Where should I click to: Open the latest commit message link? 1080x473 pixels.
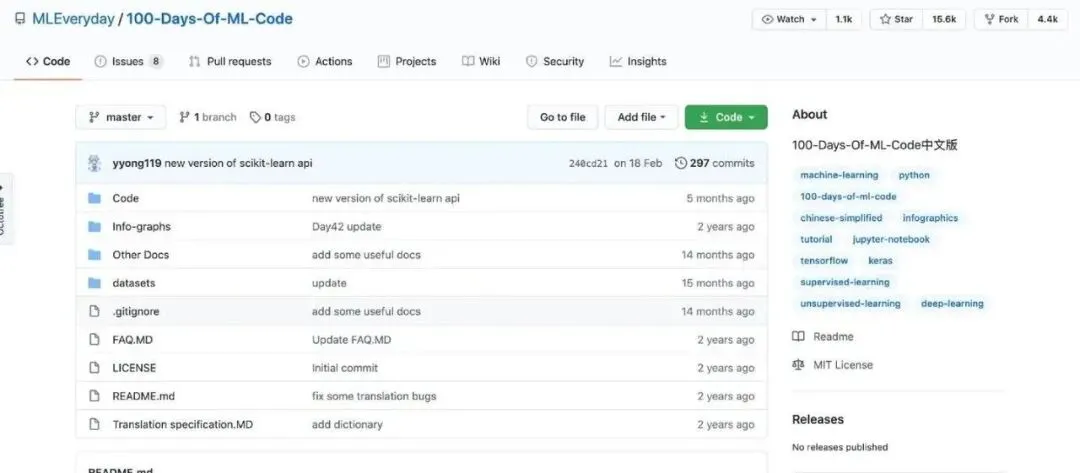click(x=238, y=163)
